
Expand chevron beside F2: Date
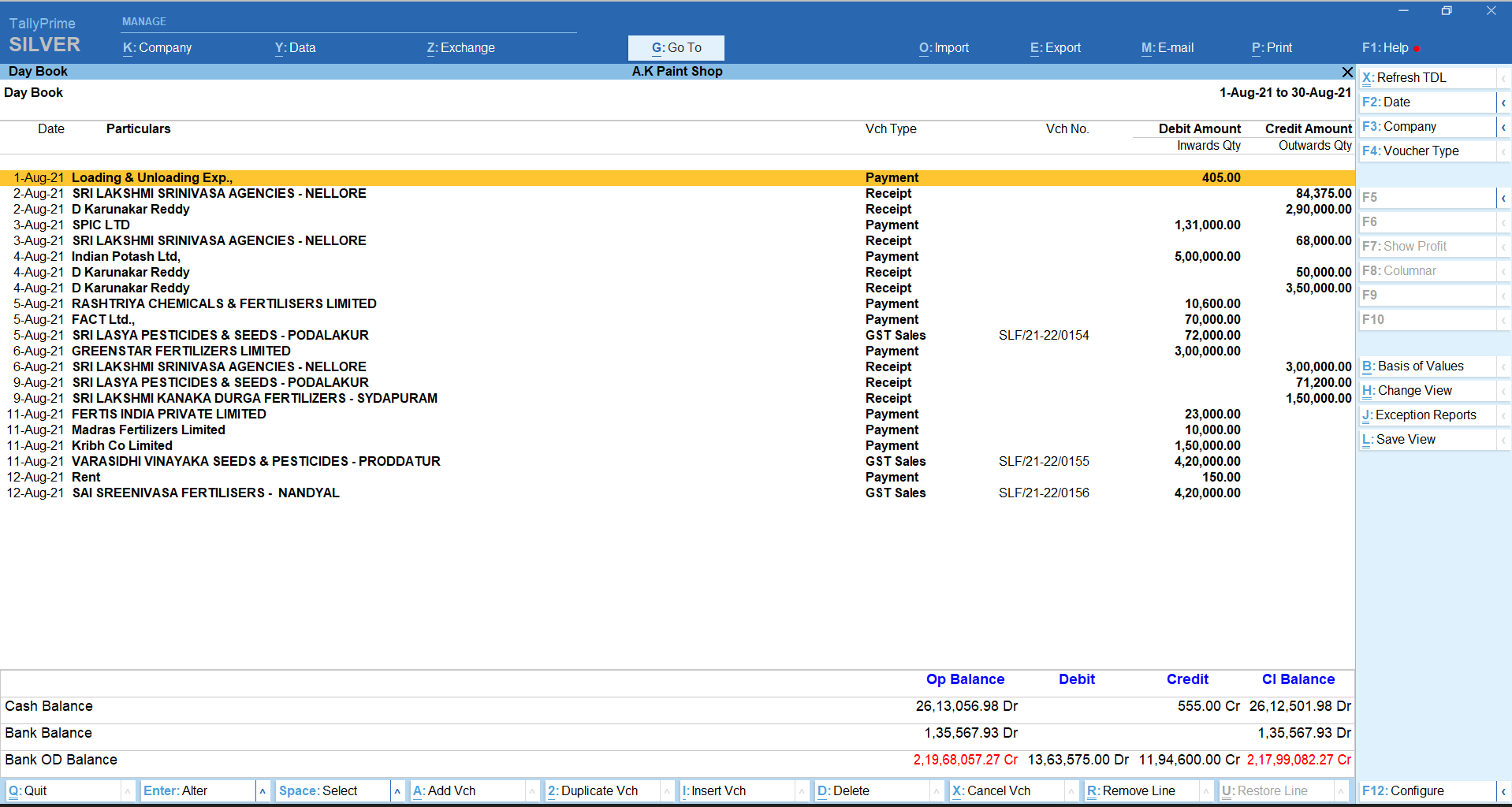coord(1503,102)
